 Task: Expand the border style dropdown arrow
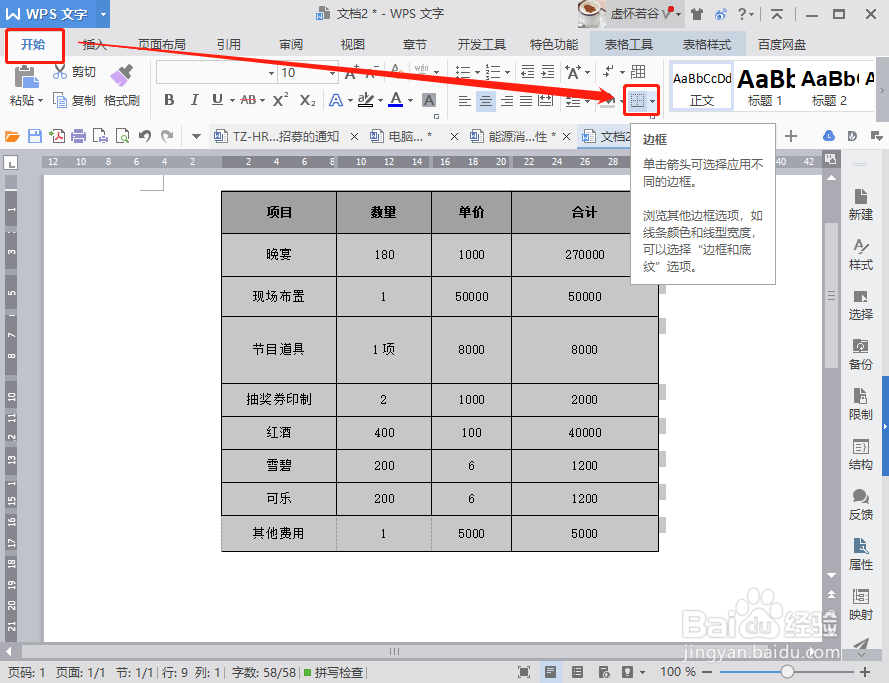[x=652, y=101]
